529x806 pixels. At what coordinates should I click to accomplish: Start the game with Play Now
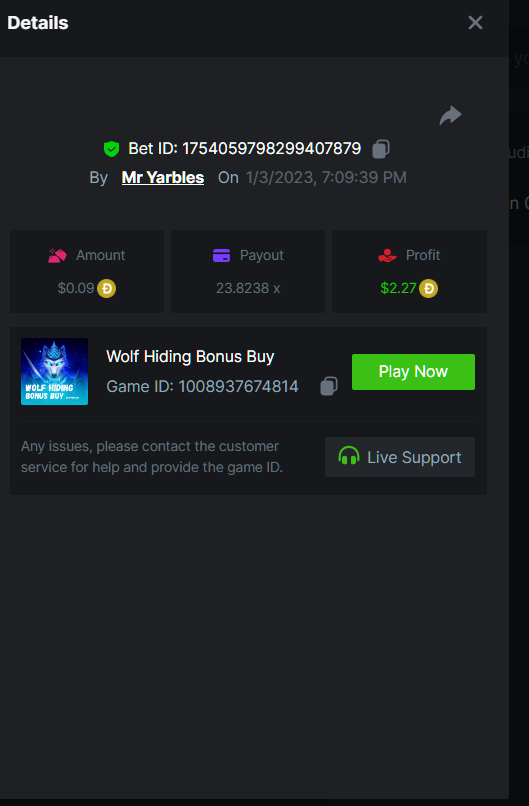pyautogui.click(x=413, y=372)
